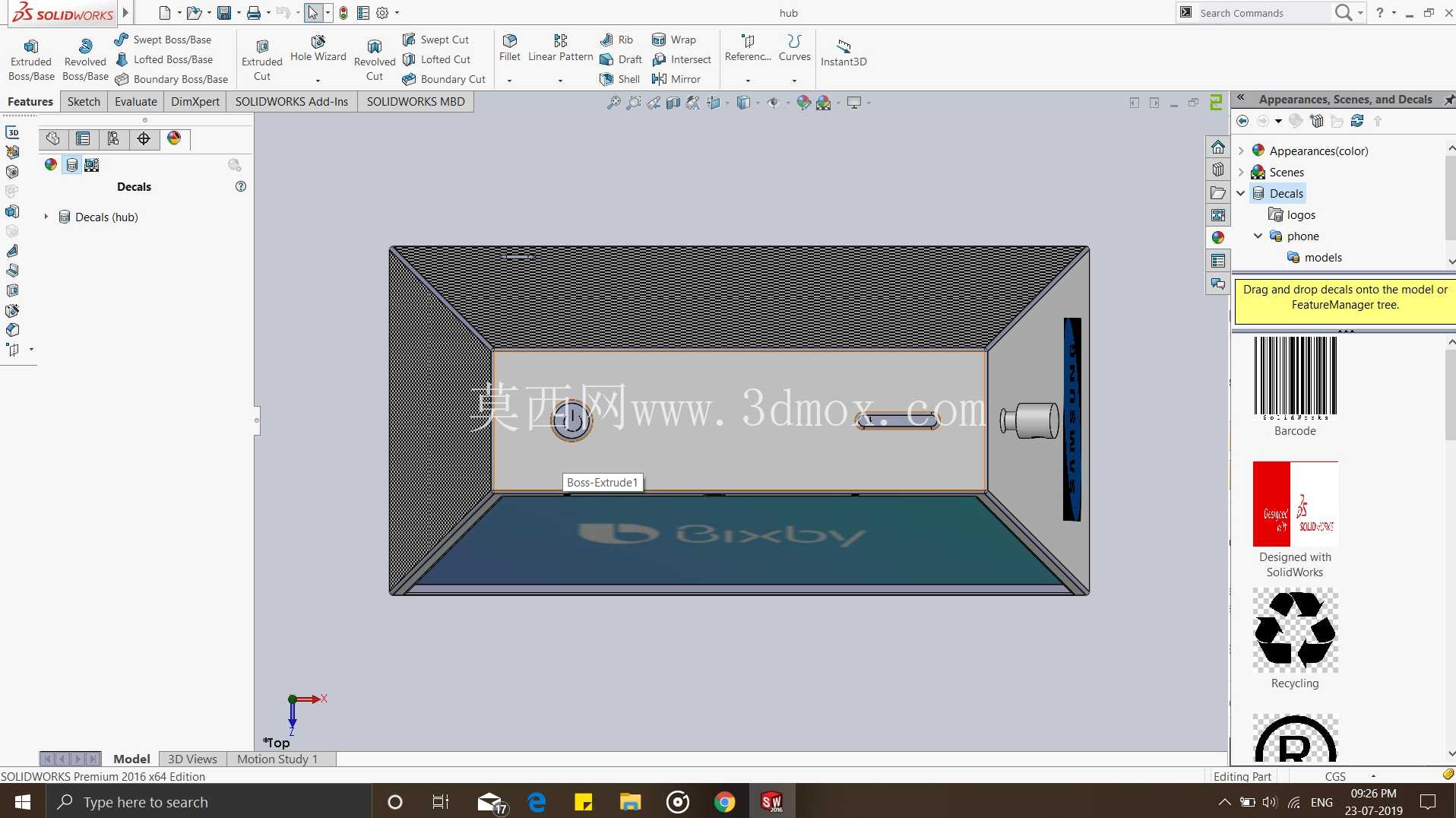Click Zoom to Fit in view toolbar
This screenshot has width=1456, height=818.
pos(613,103)
